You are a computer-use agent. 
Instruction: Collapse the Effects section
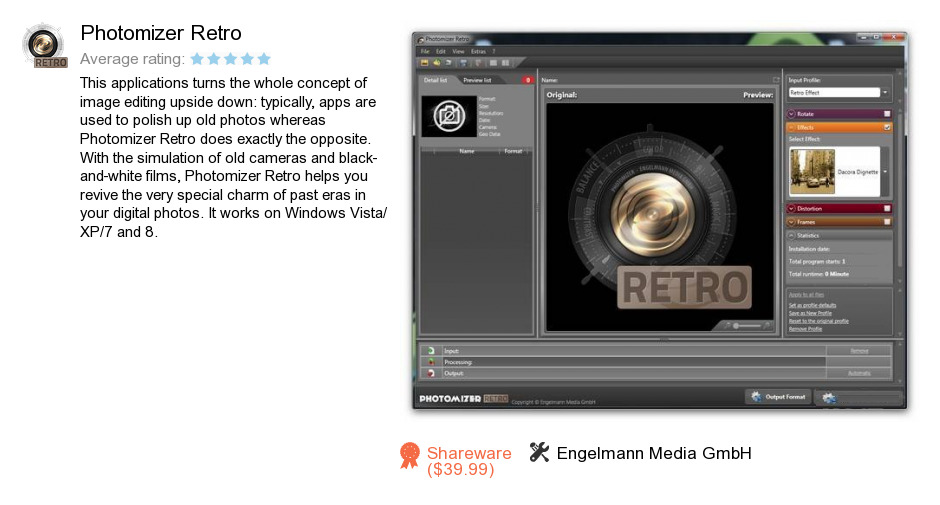791,127
